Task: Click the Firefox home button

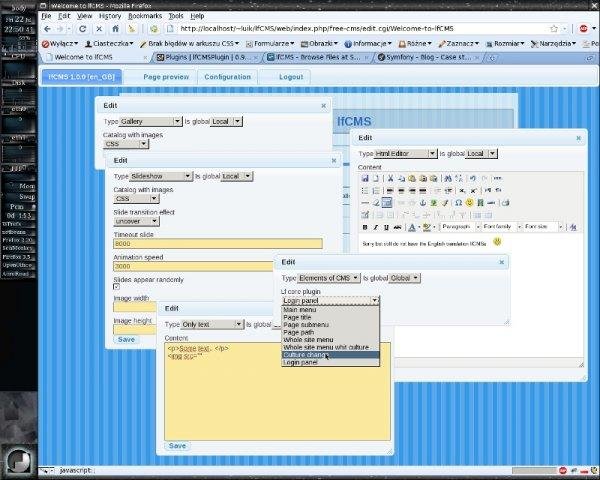Action: [x=116, y=29]
